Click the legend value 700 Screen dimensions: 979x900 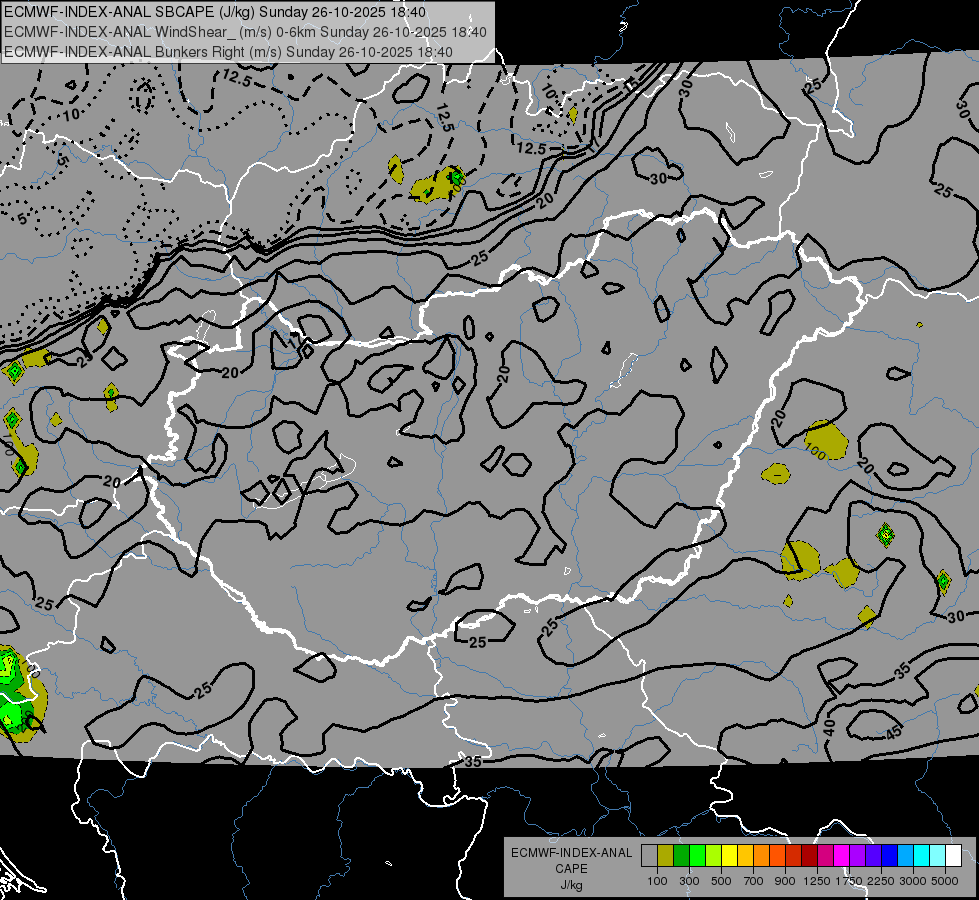click(754, 881)
